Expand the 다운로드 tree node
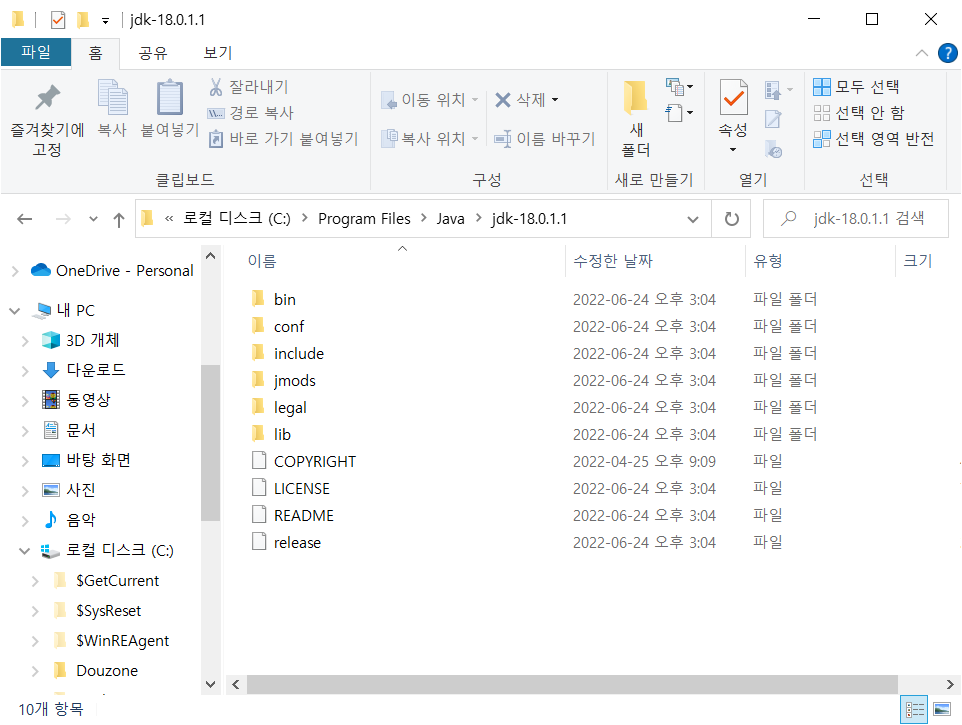This screenshot has height=725, width=962. (x=25, y=370)
